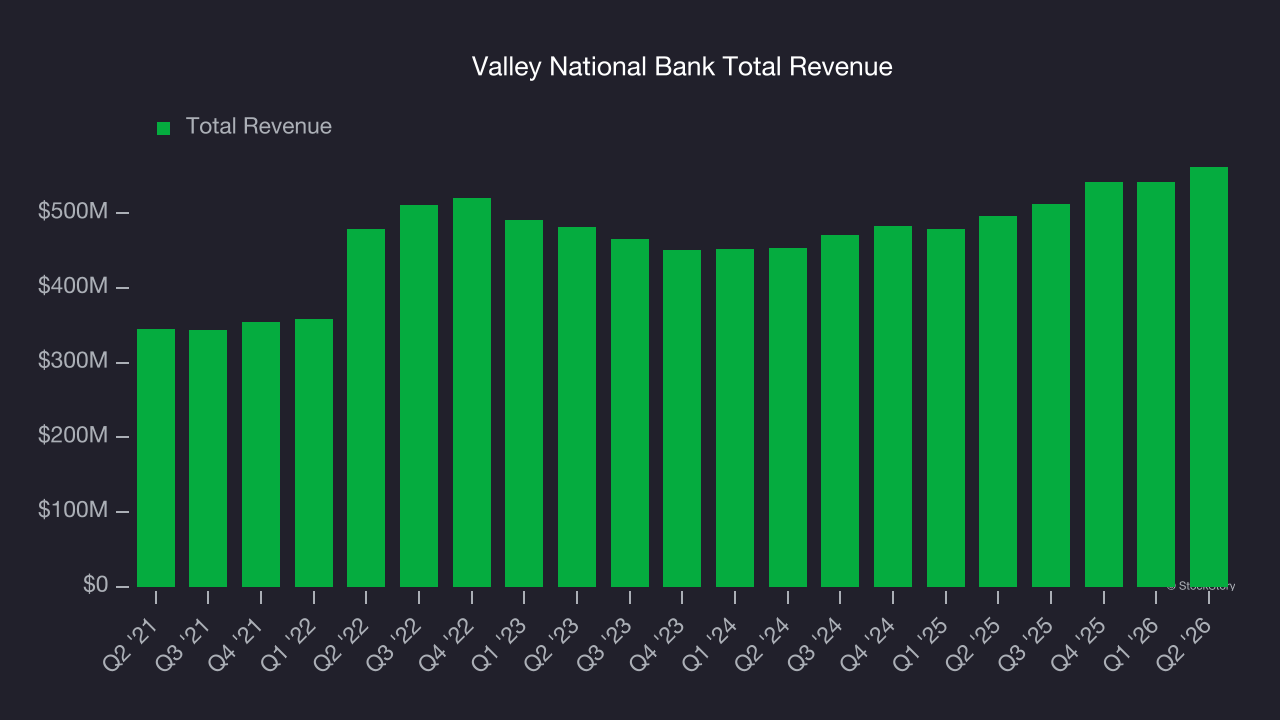1280x720 pixels.
Task: Select the Q1 '23 revenue bar
Action: (524, 403)
